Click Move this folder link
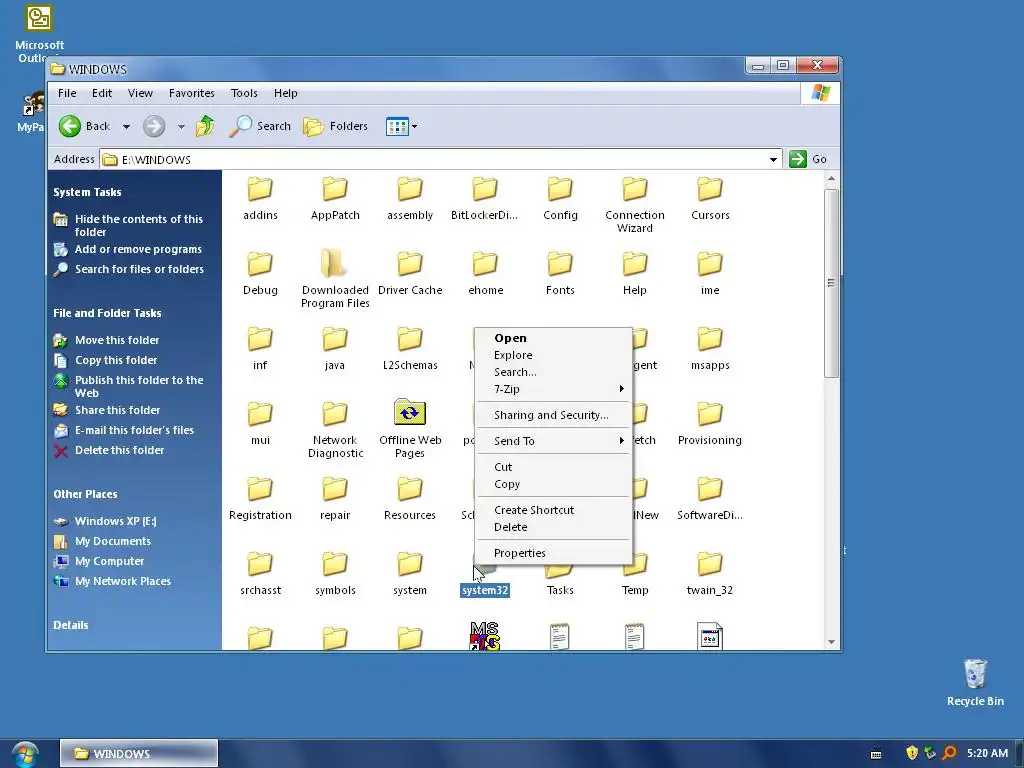Image resolution: width=1024 pixels, height=768 pixels. pyautogui.click(x=117, y=340)
